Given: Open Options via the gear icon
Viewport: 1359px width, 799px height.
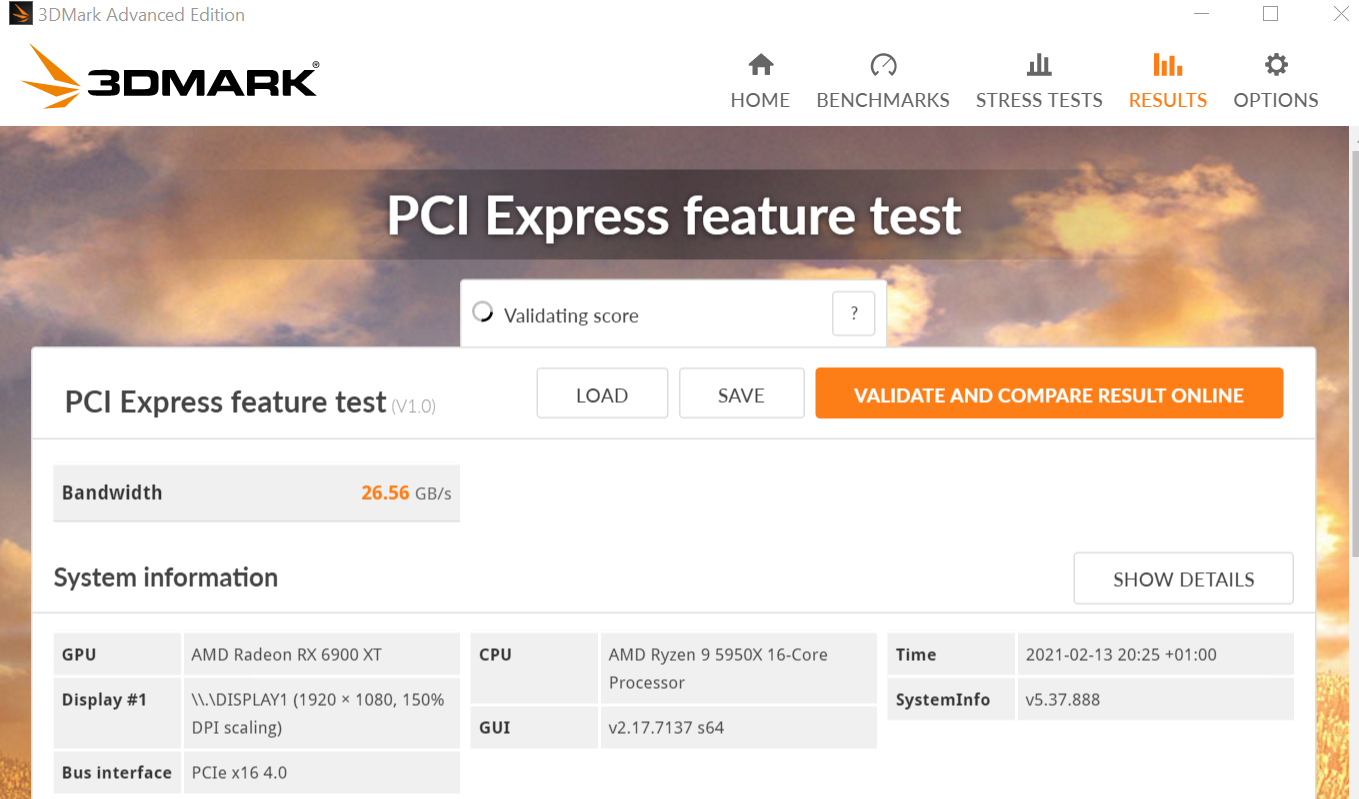Looking at the screenshot, I should [x=1276, y=66].
